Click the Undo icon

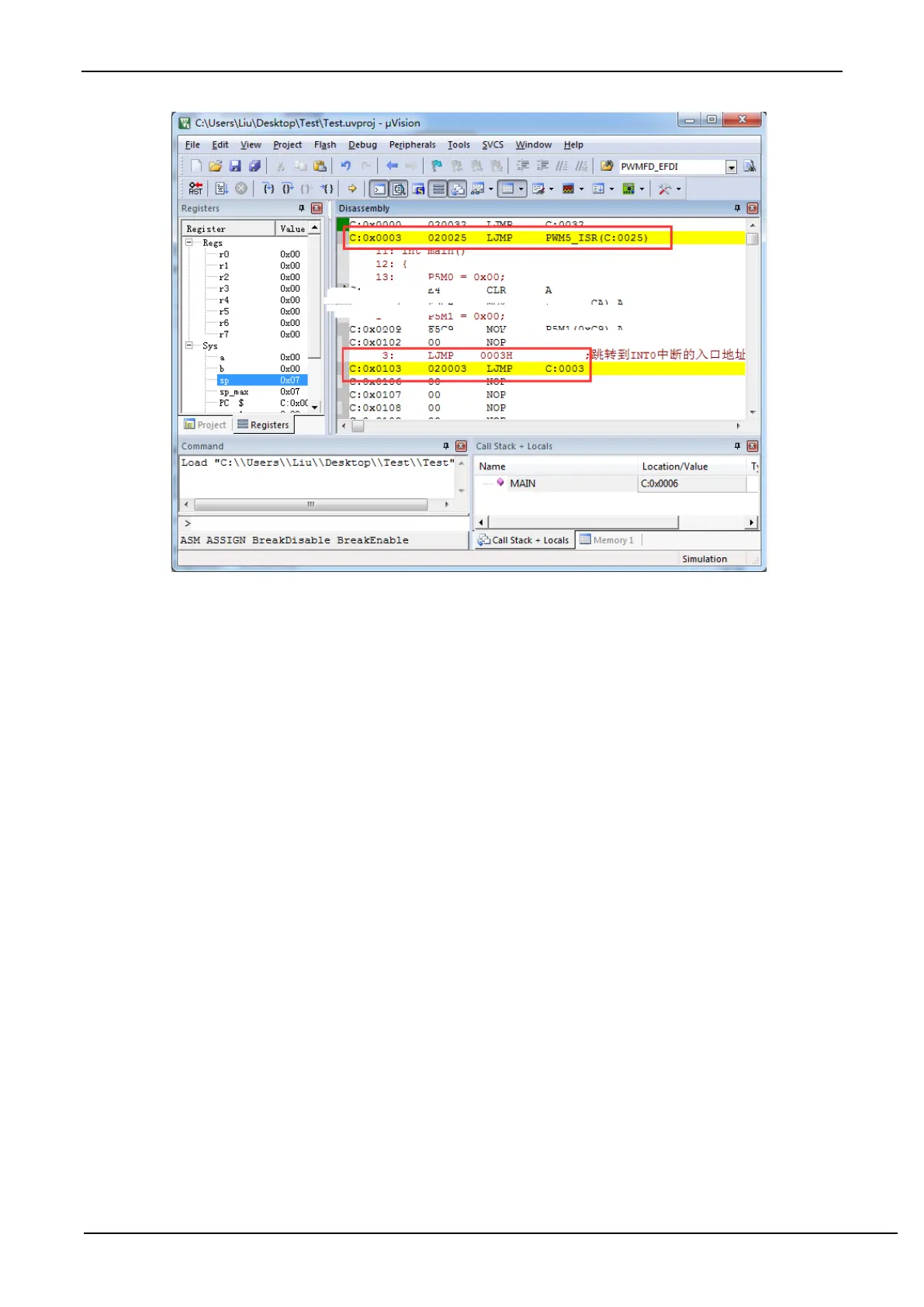(346, 166)
